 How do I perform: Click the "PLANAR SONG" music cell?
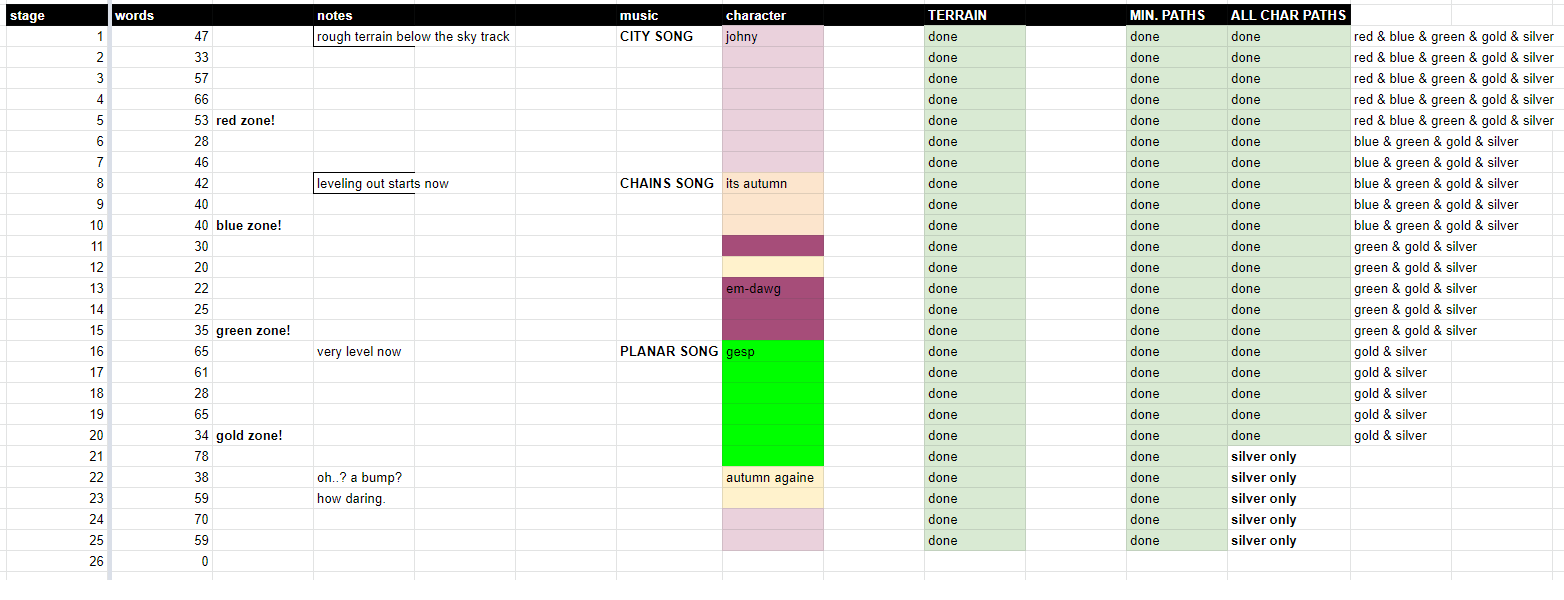(x=669, y=352)
